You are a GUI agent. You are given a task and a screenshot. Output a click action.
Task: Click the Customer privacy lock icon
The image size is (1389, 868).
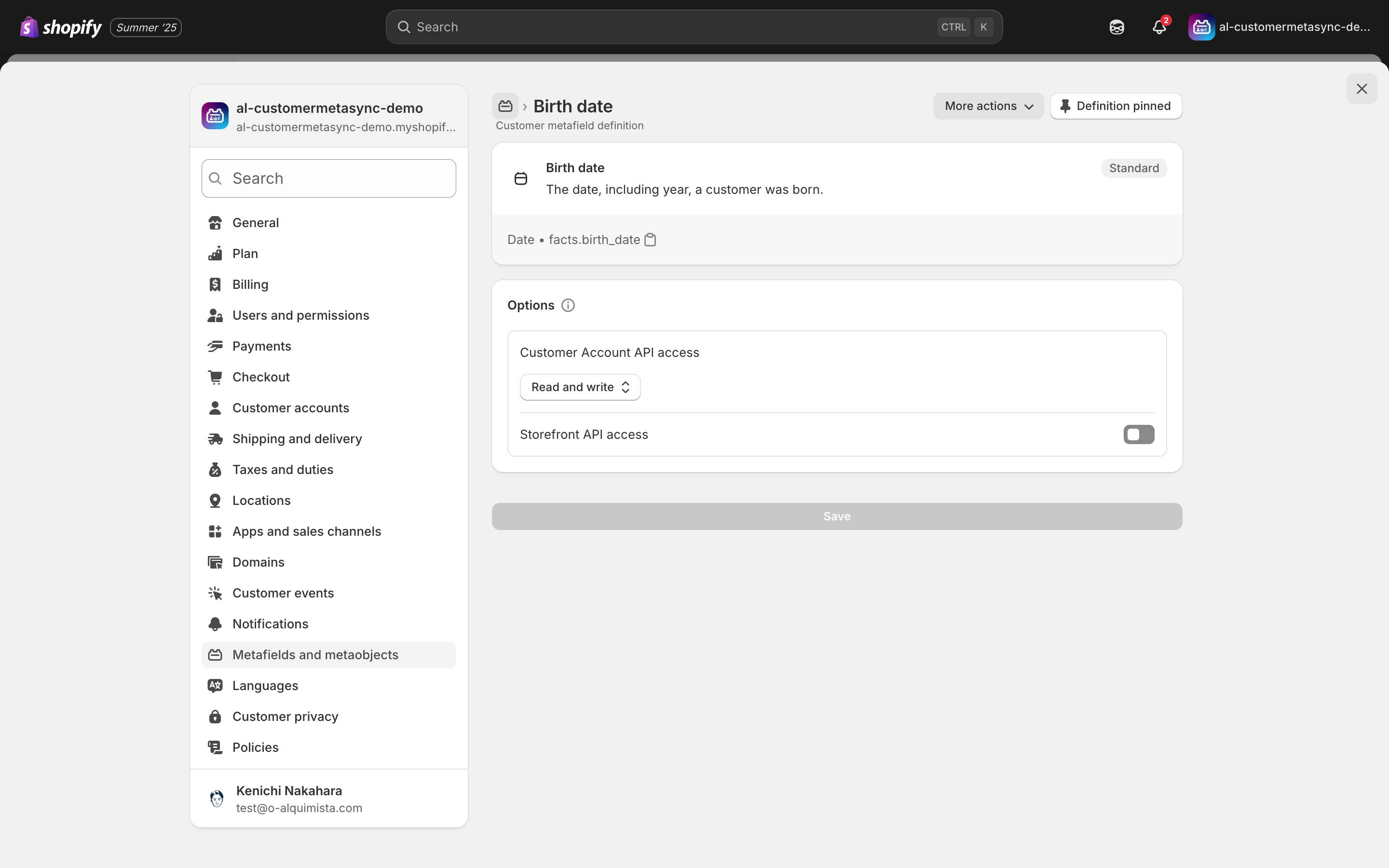[215, 717]
